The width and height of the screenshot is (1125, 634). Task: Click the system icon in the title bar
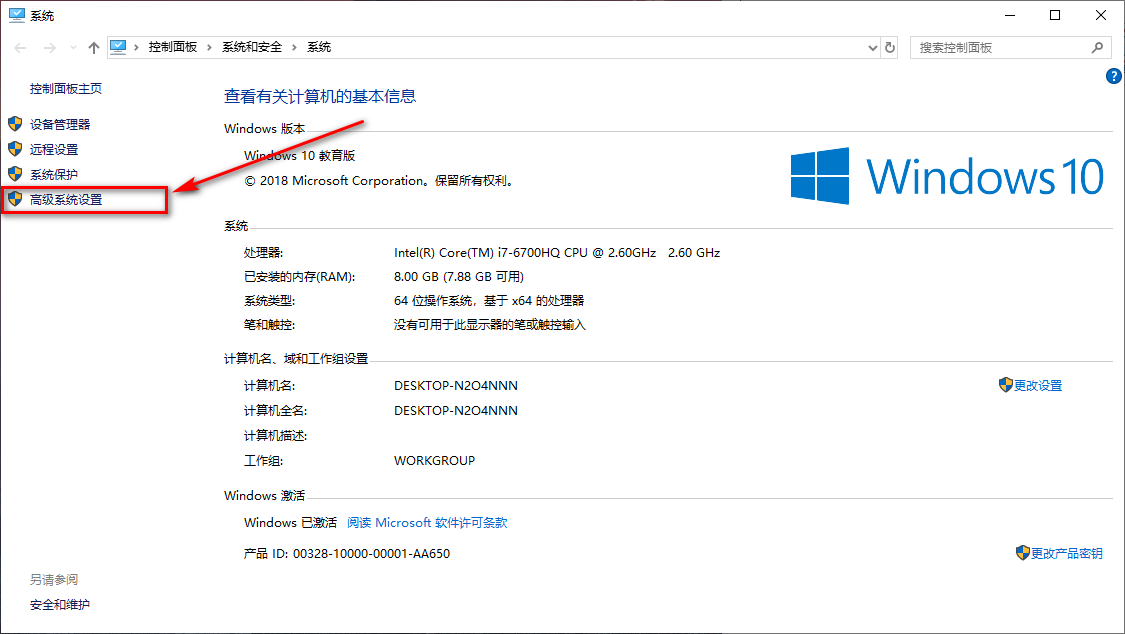17,15
